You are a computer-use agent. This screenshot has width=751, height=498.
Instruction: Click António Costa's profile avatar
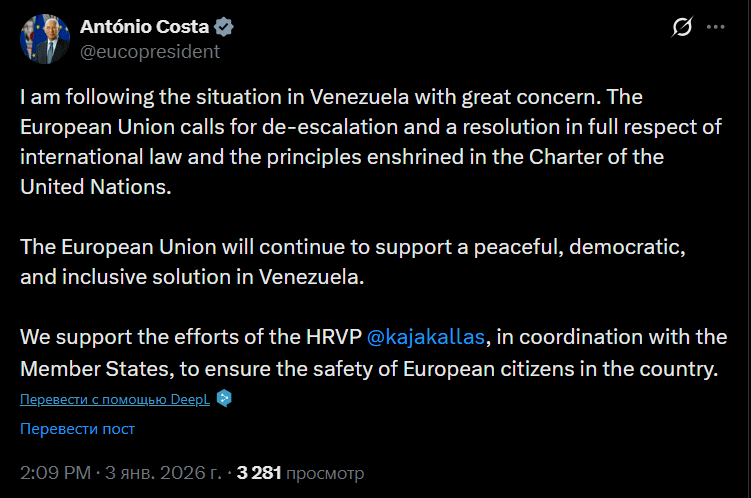click(43, 39)
